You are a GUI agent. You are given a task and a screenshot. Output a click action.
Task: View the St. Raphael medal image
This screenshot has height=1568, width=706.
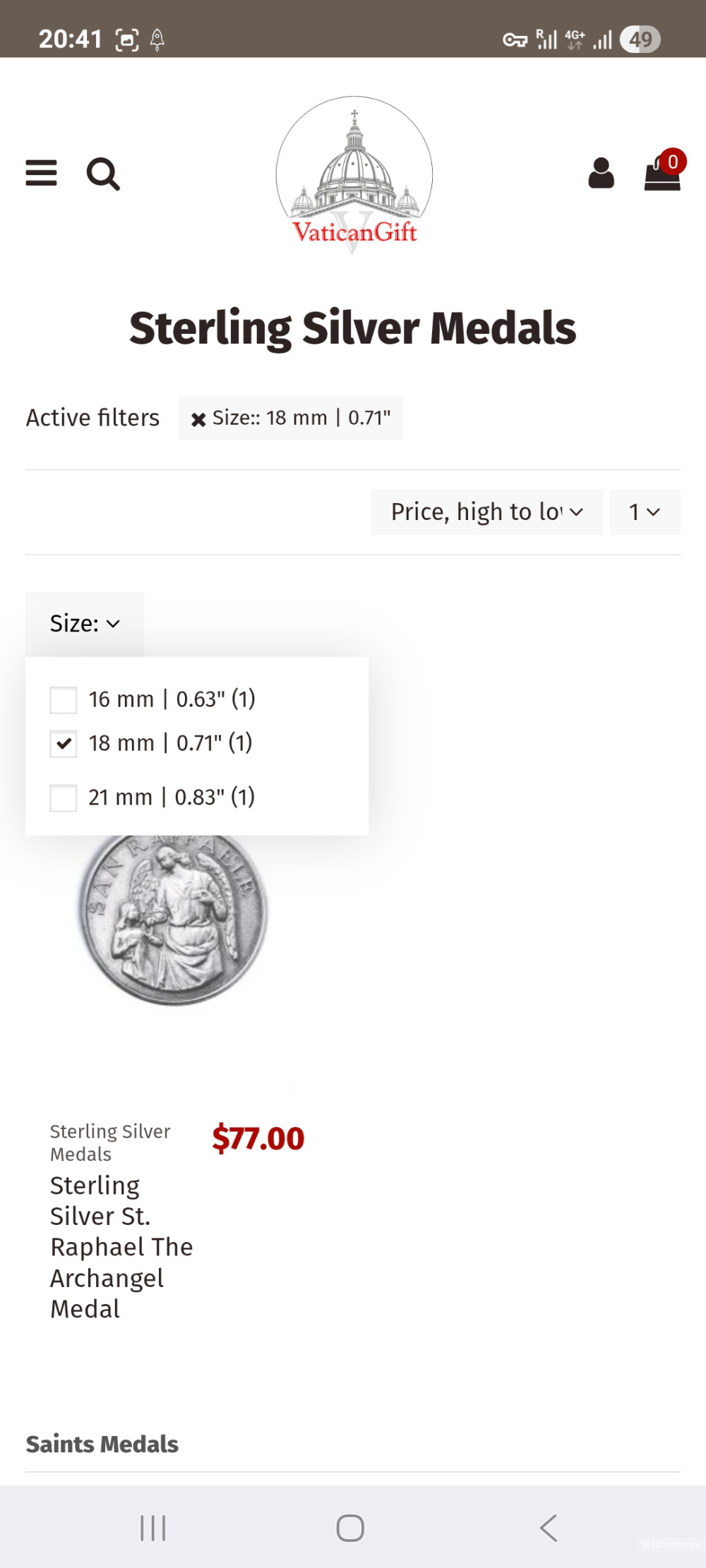click(173, 917)
